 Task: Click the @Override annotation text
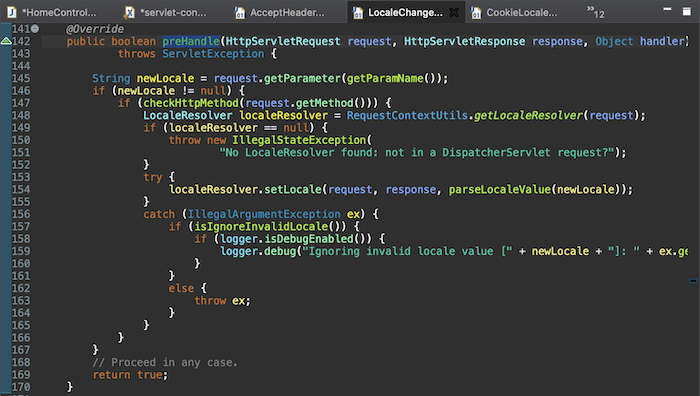coord(95,29)
